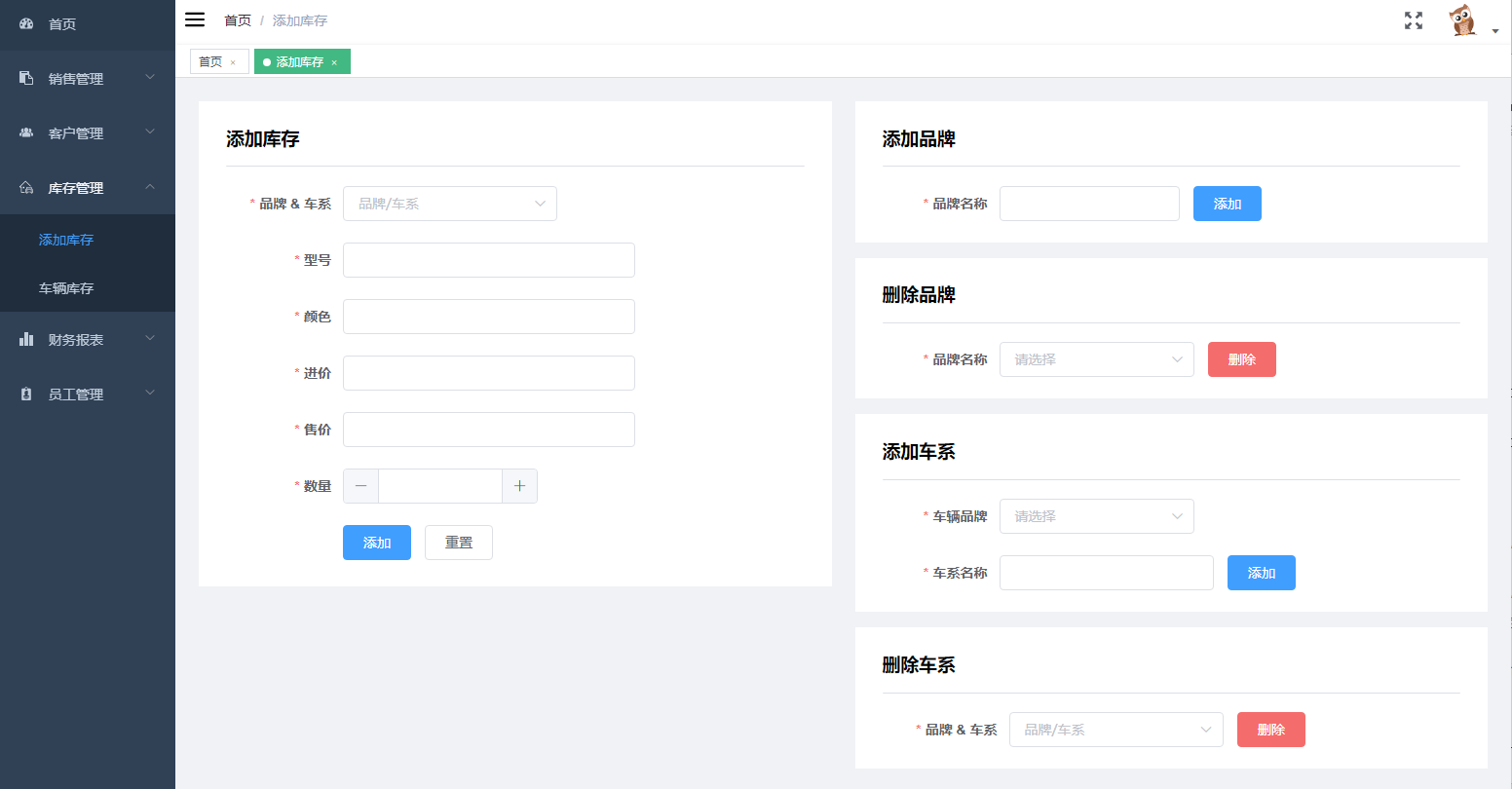Image resolution: width=1512 pixels, height=789 pixels.
Task: Click the 员工管理 employee management icon
Action: 24,394
